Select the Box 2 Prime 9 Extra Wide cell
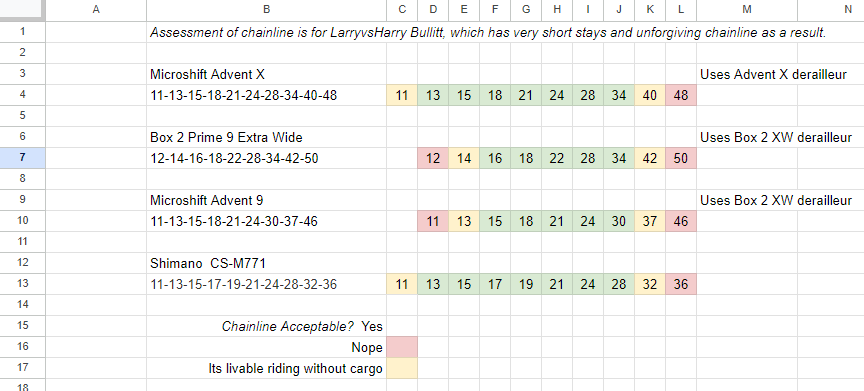The height and width of the screenshot is (391, 864). (x=266, y=137)
